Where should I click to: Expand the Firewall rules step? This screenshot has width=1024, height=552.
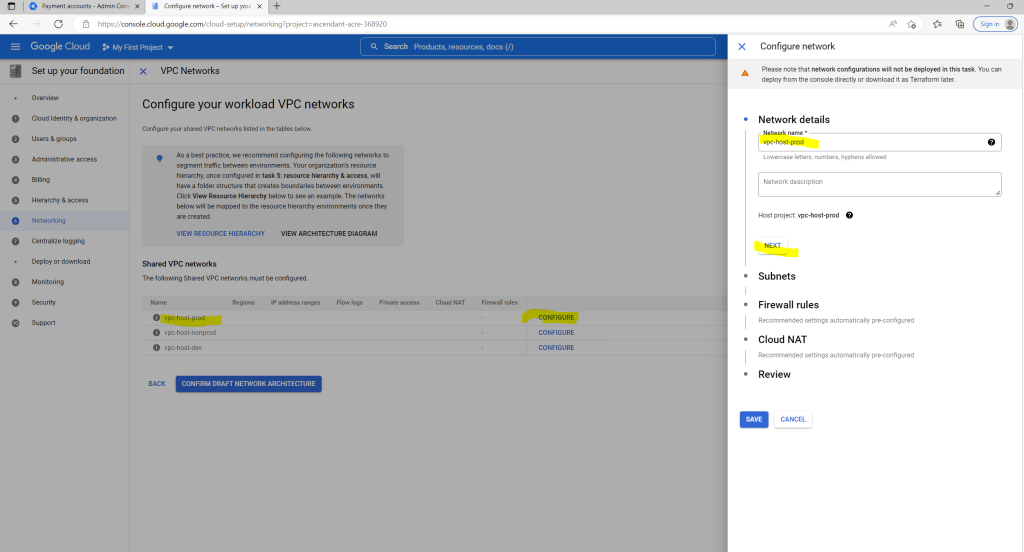pos(788,305)
